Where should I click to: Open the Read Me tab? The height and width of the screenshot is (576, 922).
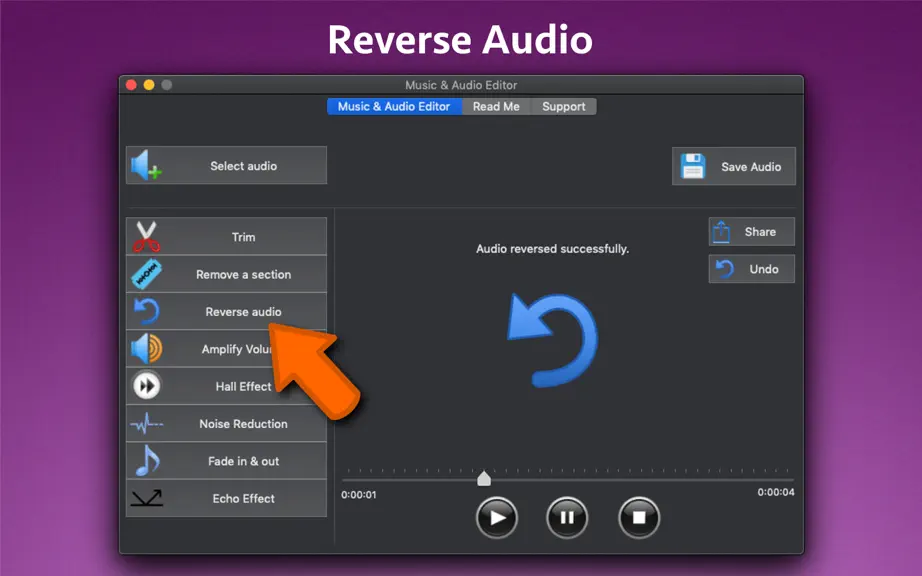(x=496, y=106)
